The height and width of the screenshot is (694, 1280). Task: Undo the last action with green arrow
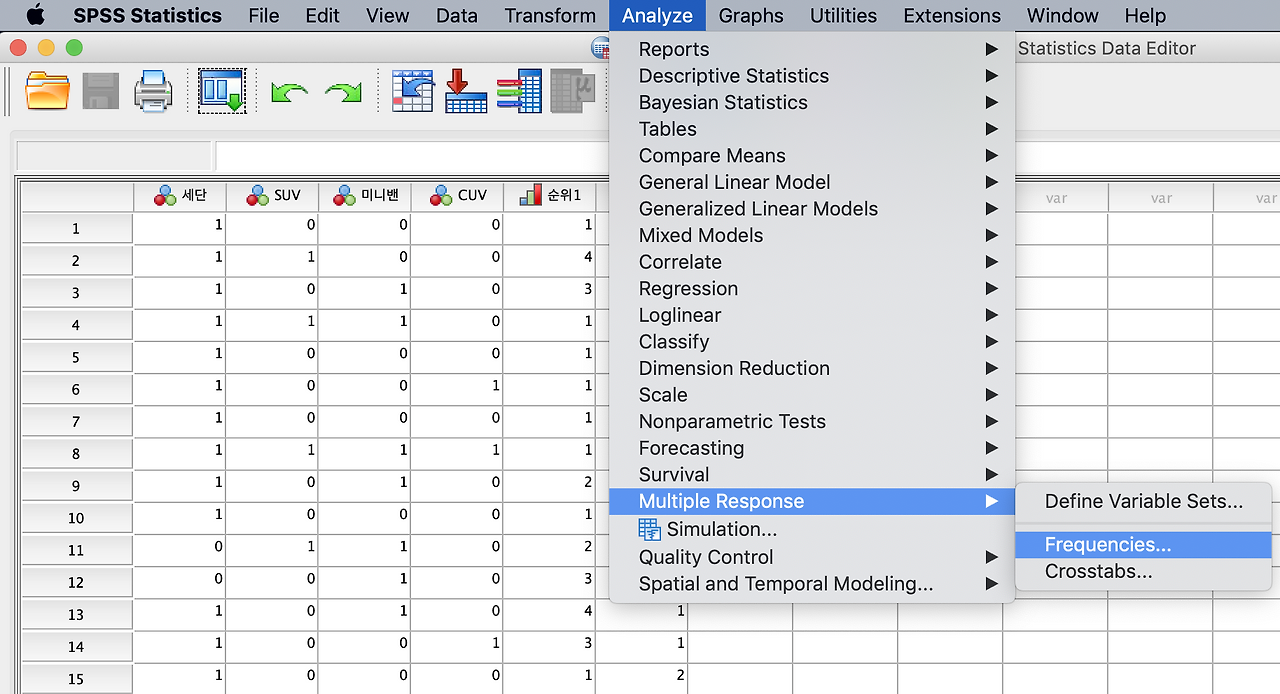pyautogui.click(x=289, y=93)
